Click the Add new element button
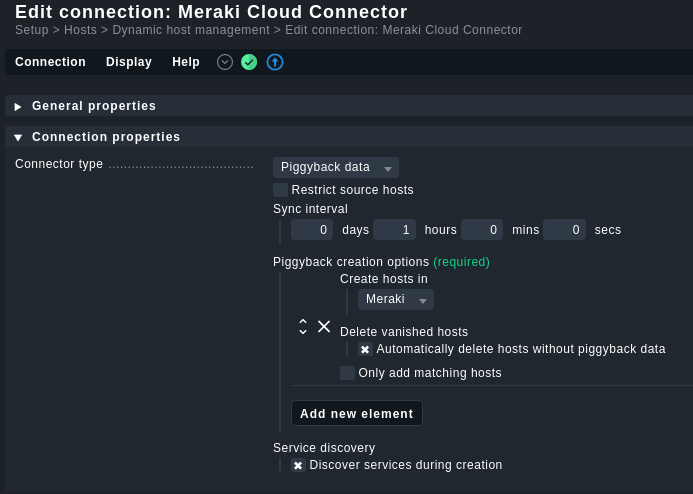 [x=357, y=414]
